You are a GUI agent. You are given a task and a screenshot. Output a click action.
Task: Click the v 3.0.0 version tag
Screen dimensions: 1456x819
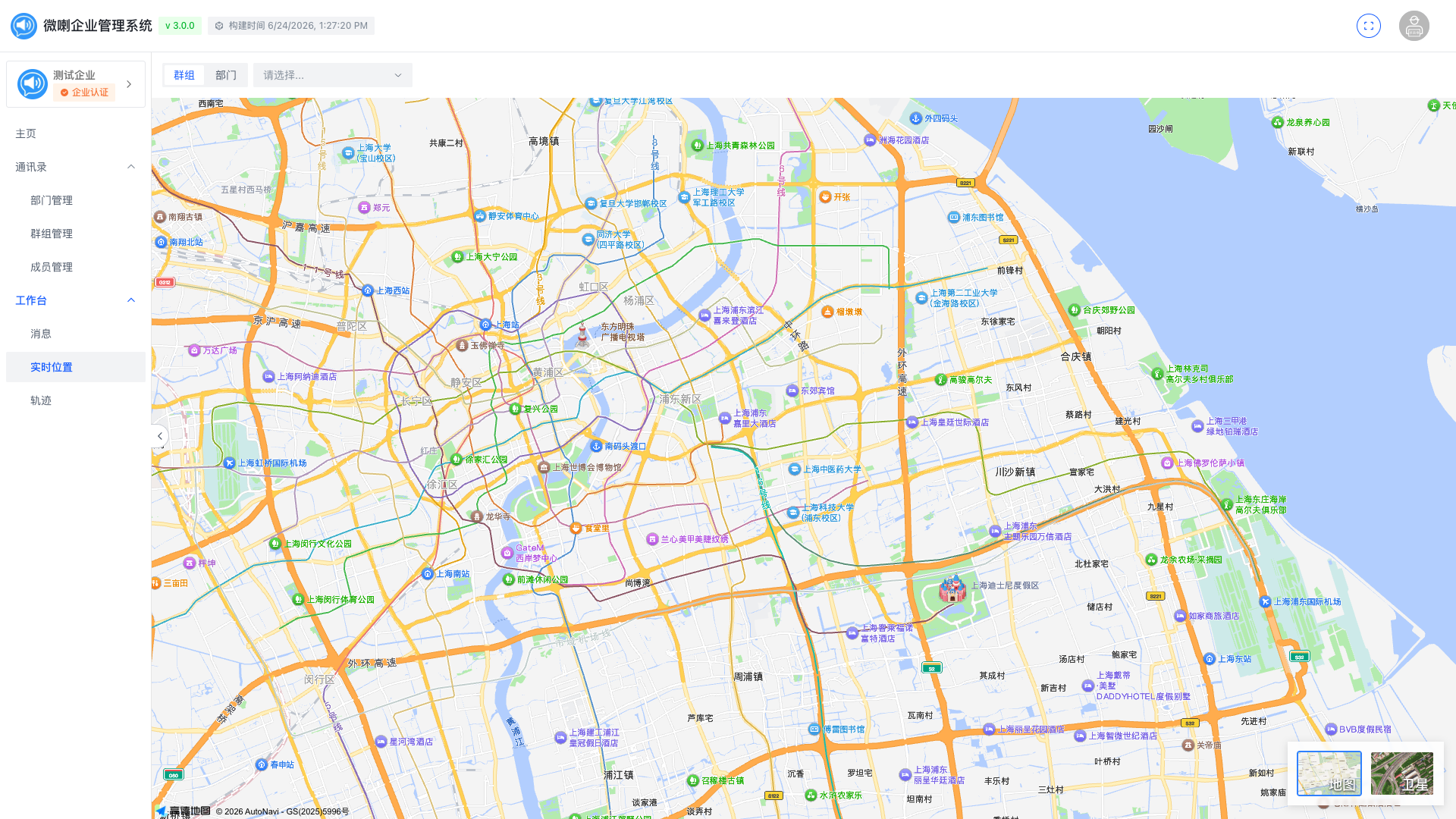click(180, 26)
